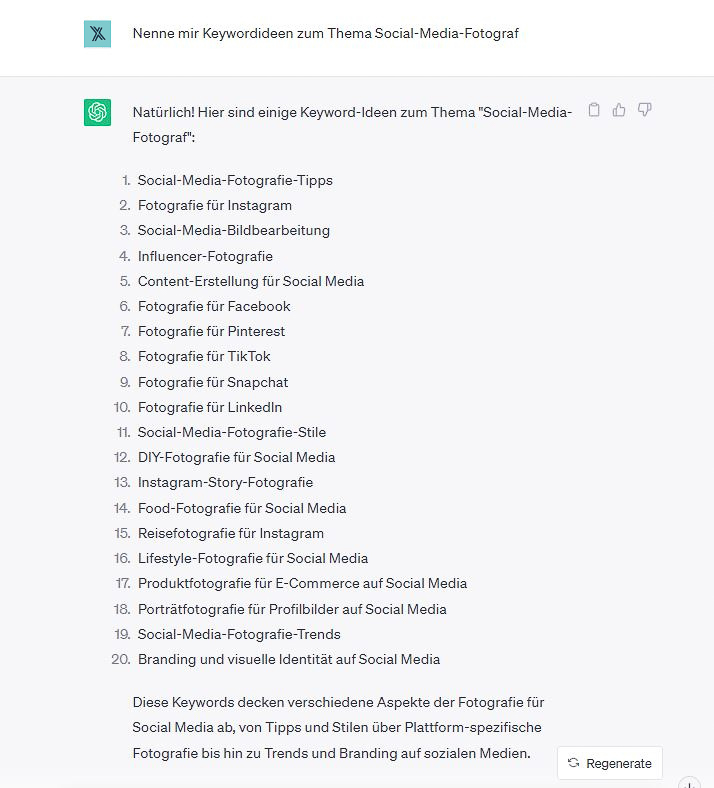Screen dimensions: 714x788
Task: Select the "Fotografie für Instagram" list entry
Action: click(215, 206)
